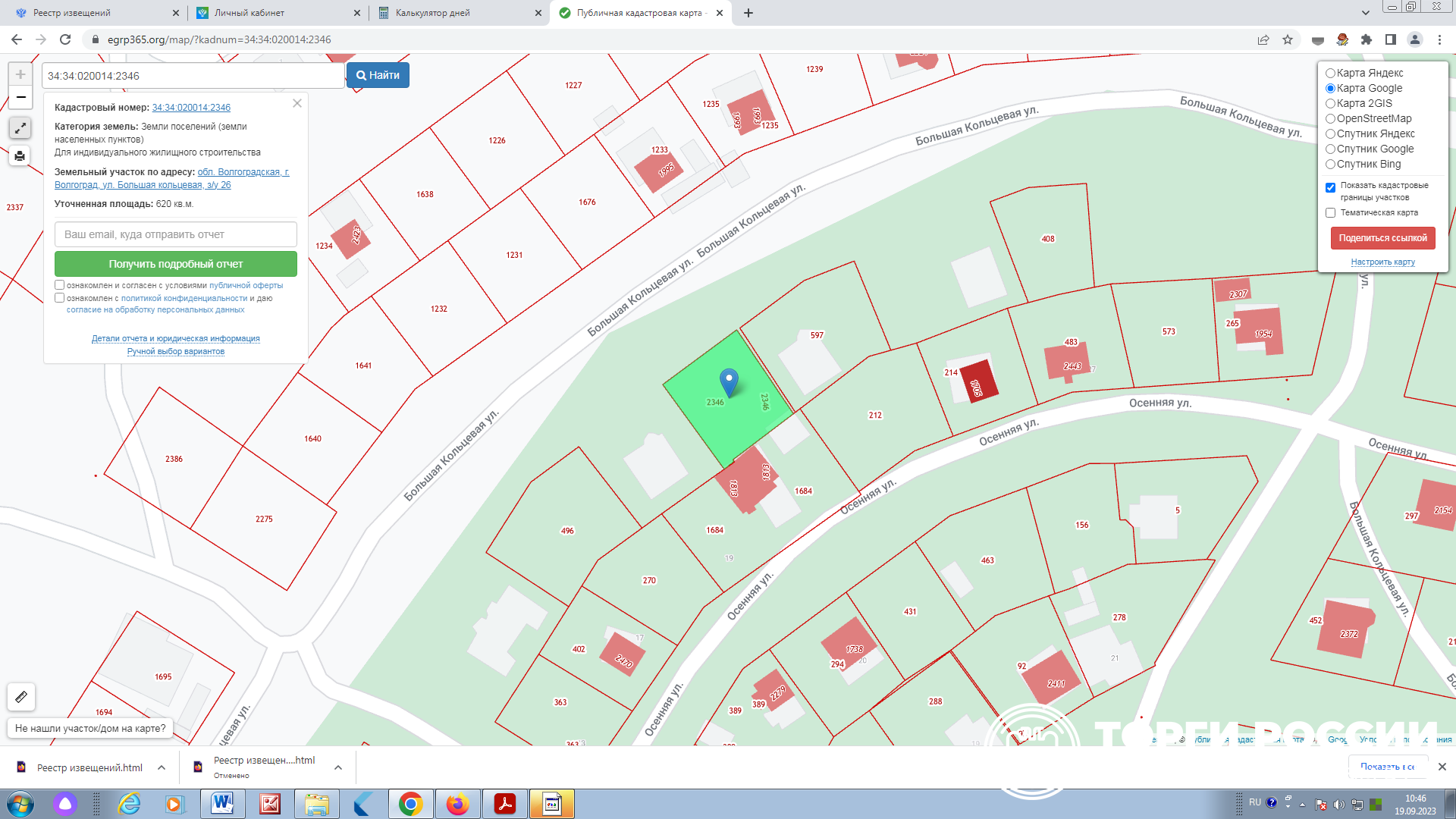The width and height of the screenshot is (1456, 819).
Task: Click the print map icon
Action: pos(20,156)
